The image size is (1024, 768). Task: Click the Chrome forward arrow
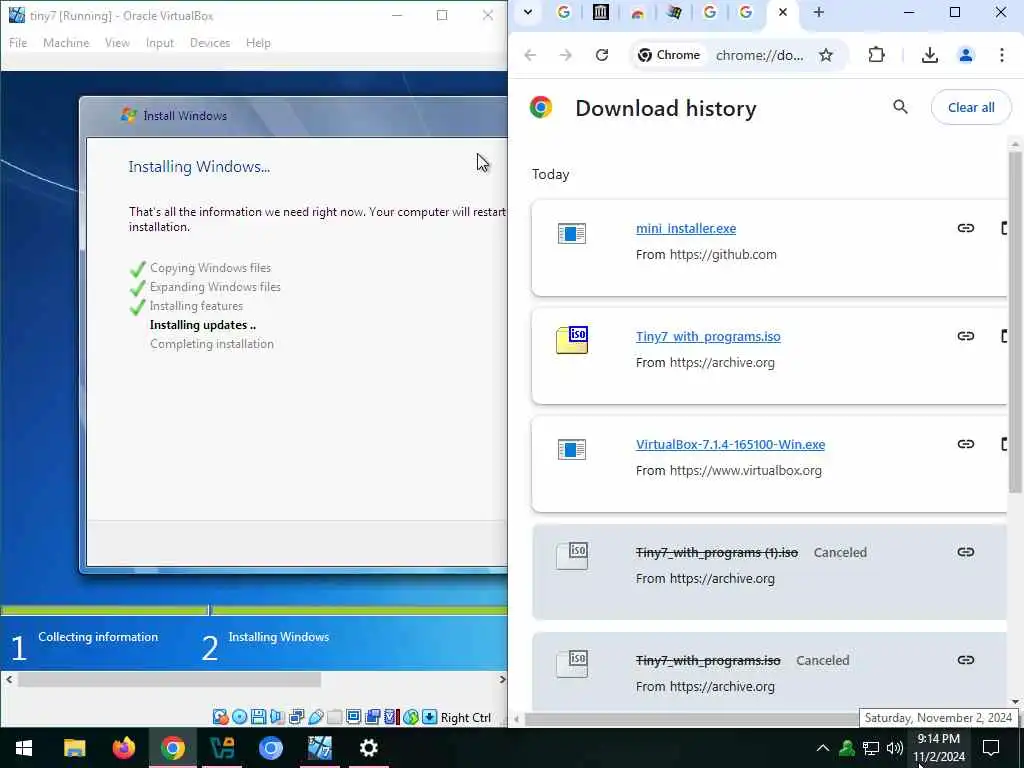[566, 55]
